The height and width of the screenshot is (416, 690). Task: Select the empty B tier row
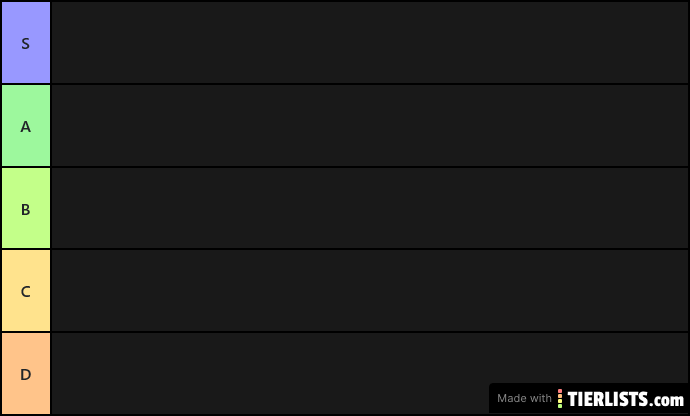click(x=369, y=209)
